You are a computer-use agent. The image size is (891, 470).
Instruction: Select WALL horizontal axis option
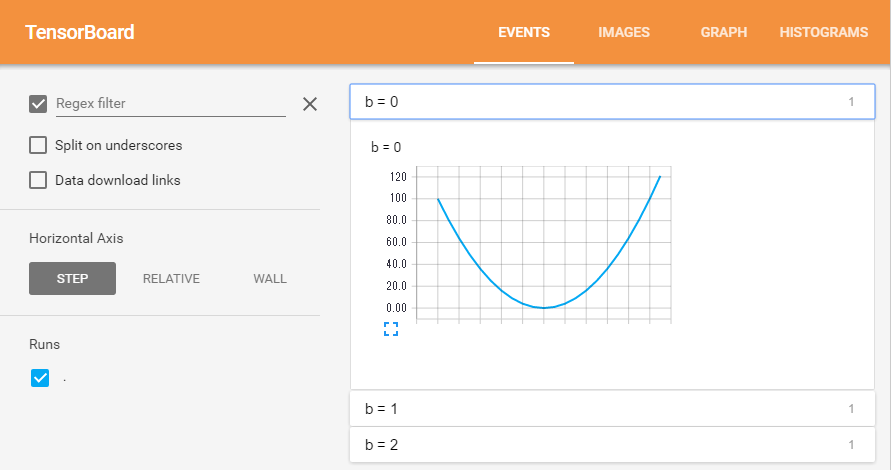coord(270,278)
